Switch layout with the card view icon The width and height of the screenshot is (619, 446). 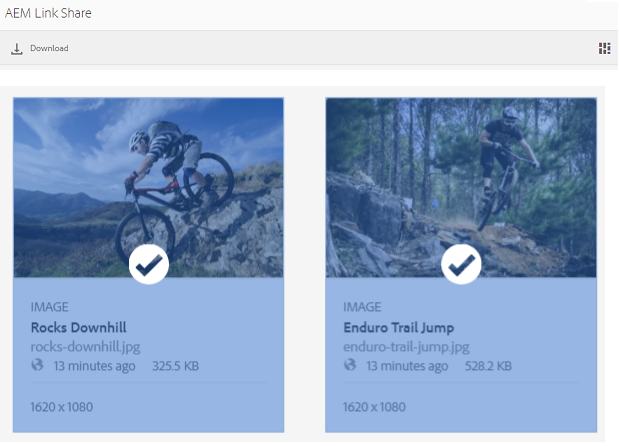click(x=604, y=49)
